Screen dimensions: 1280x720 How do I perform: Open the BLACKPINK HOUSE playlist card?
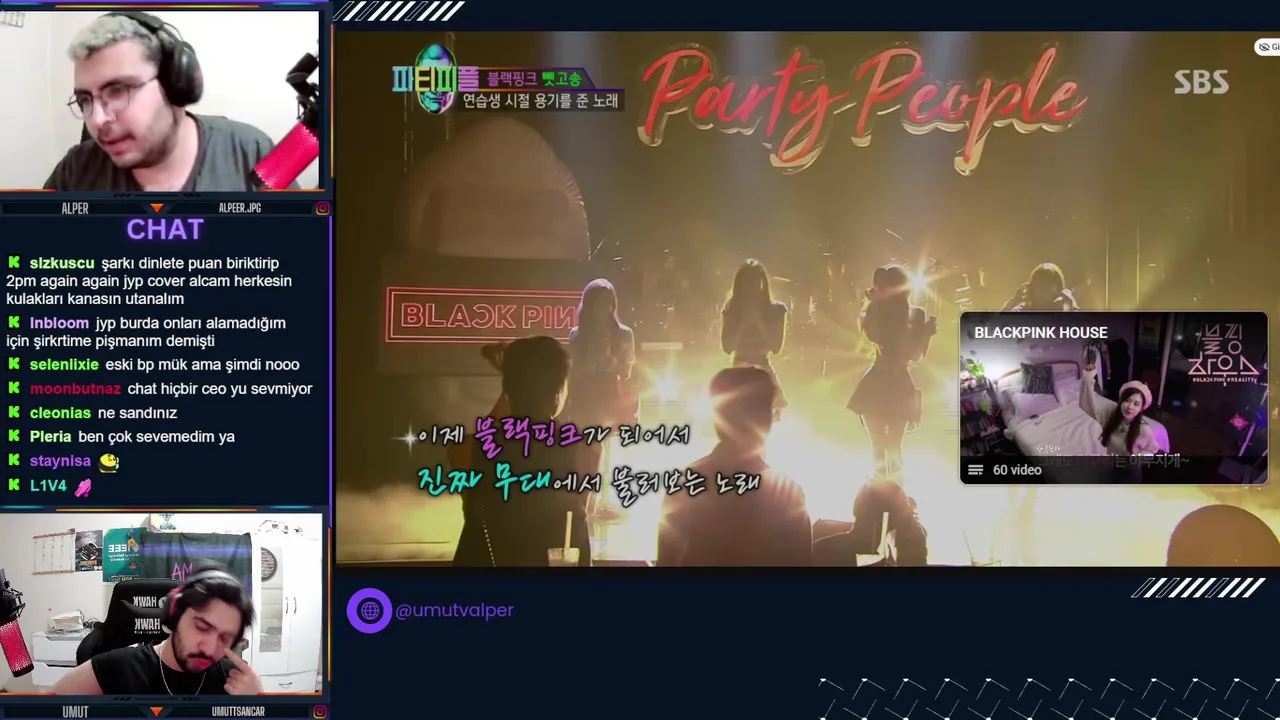1114,398
